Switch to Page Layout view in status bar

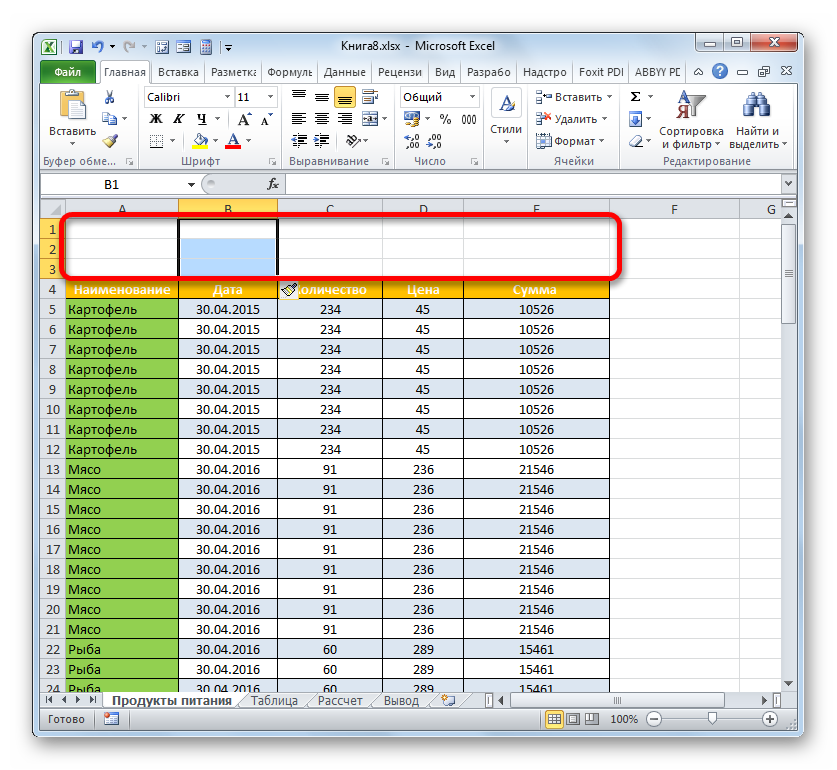[573, 719]
